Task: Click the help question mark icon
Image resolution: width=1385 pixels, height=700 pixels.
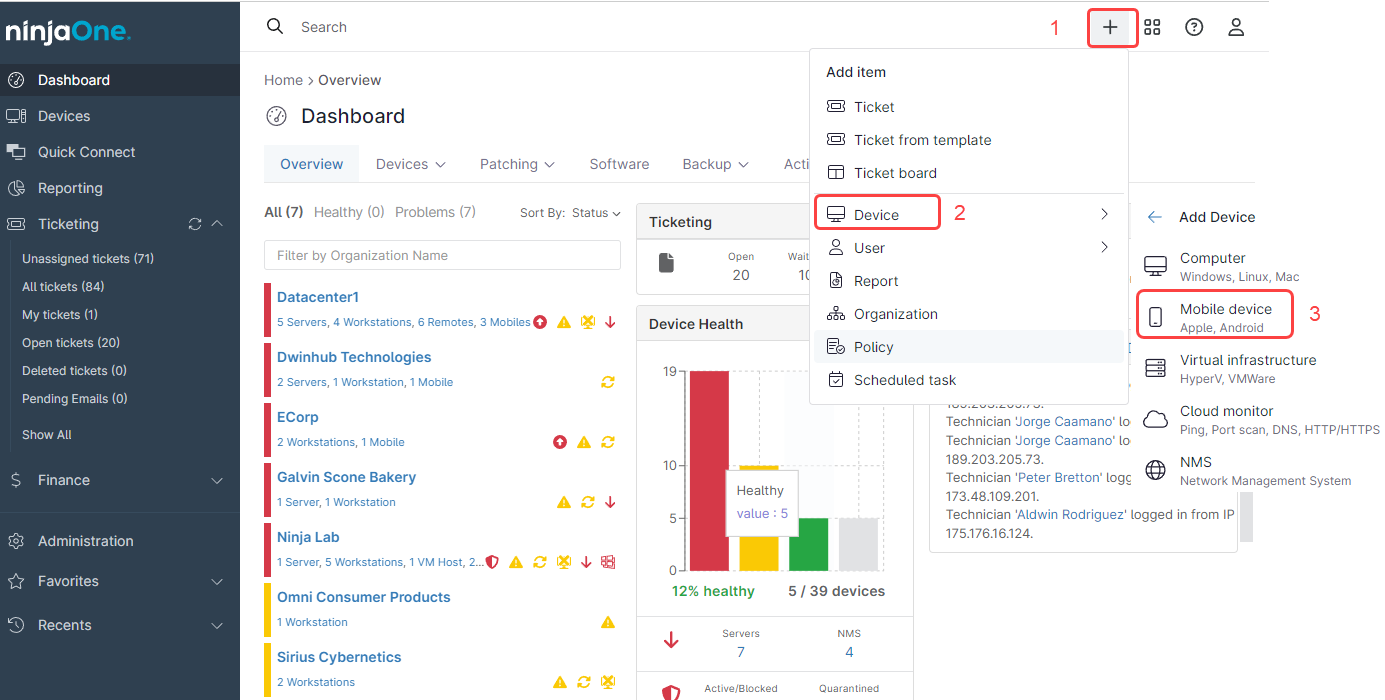Action: [1194, 28]
